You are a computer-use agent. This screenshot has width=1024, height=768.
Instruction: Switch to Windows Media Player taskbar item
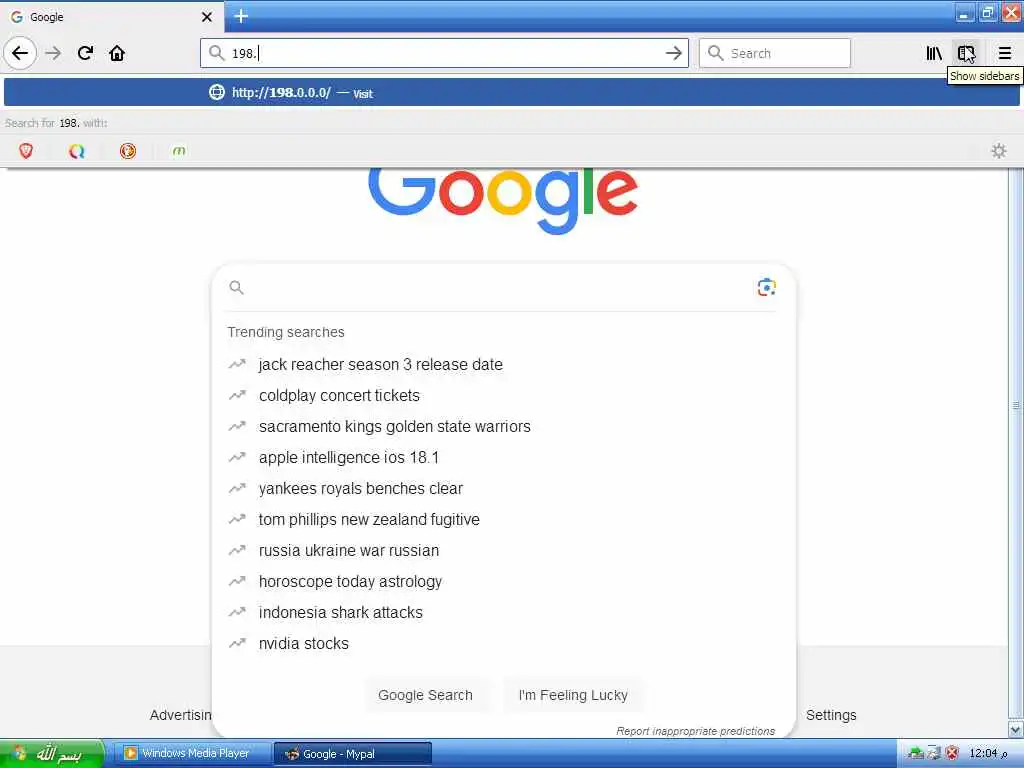point(194,754)
